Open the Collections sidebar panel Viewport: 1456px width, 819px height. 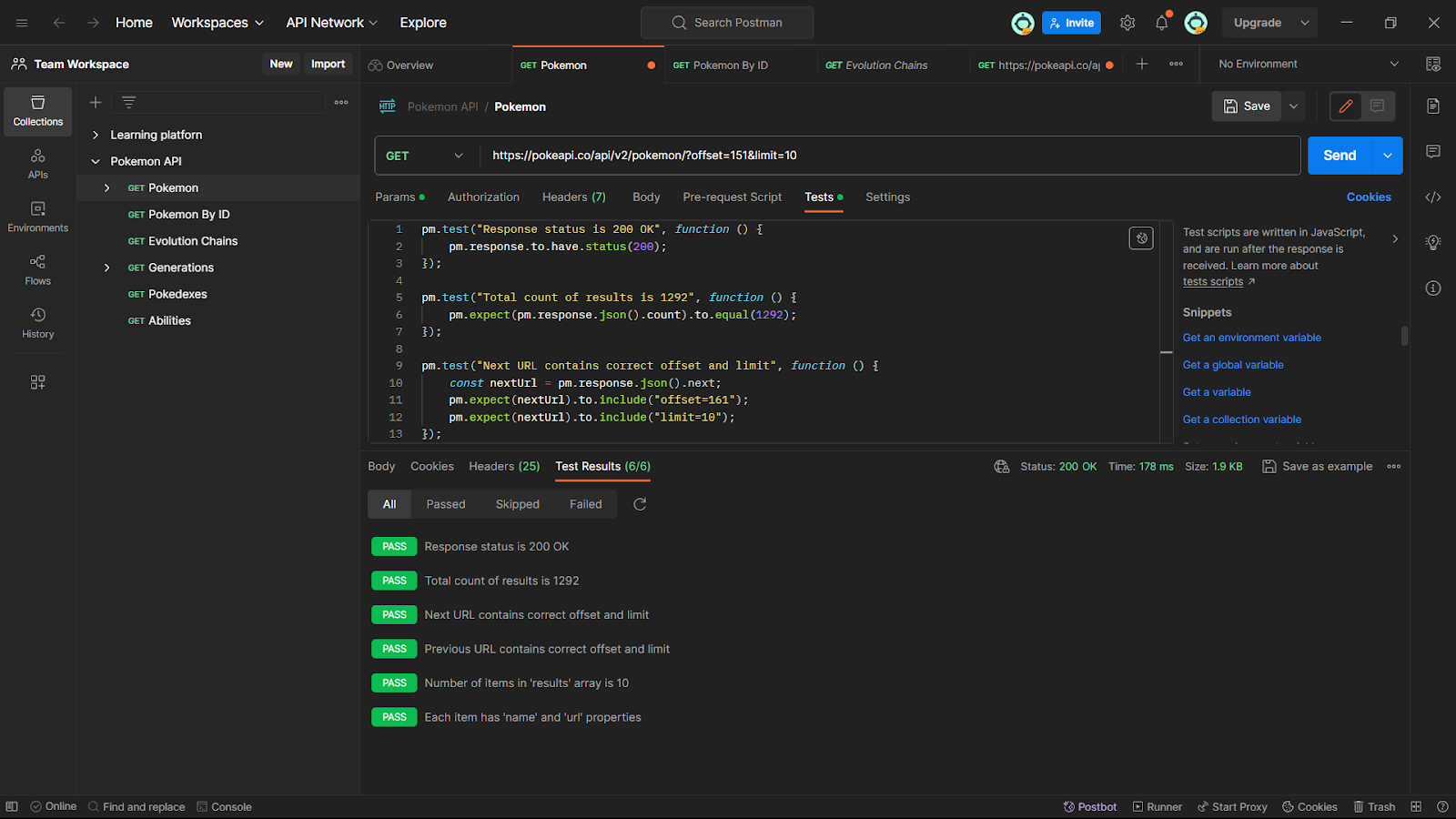tap(37, 112)
